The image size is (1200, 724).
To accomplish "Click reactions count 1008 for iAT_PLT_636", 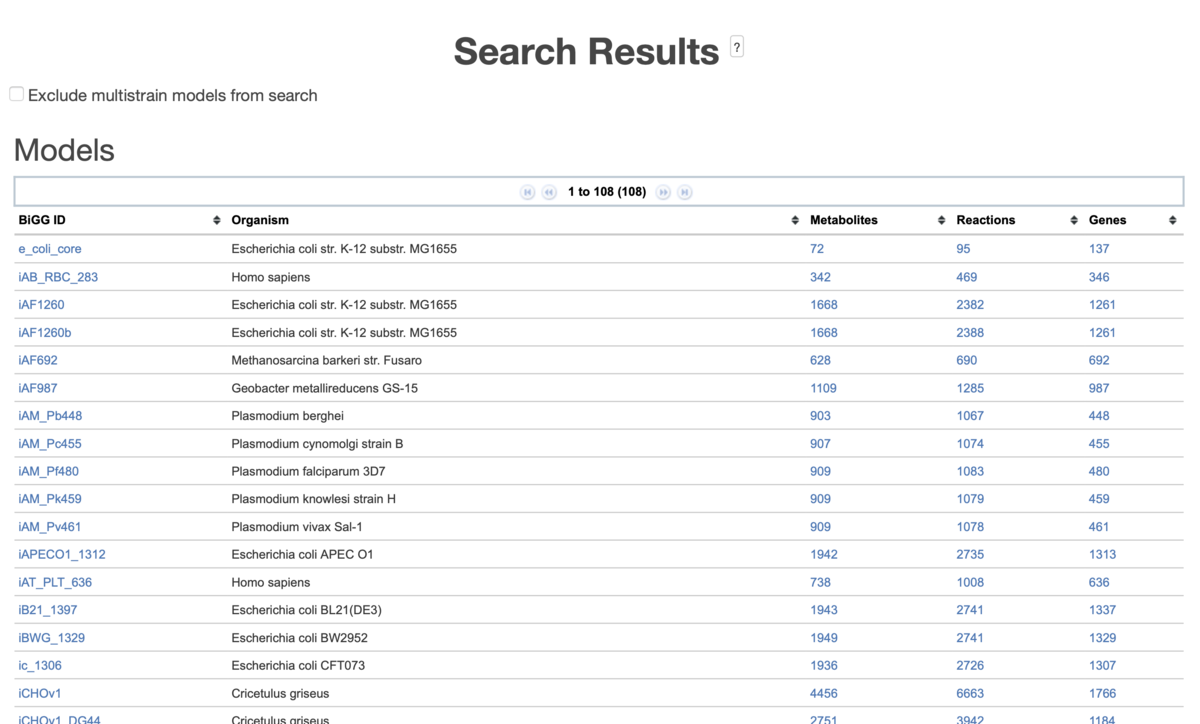I will click(x=970, y=582).
